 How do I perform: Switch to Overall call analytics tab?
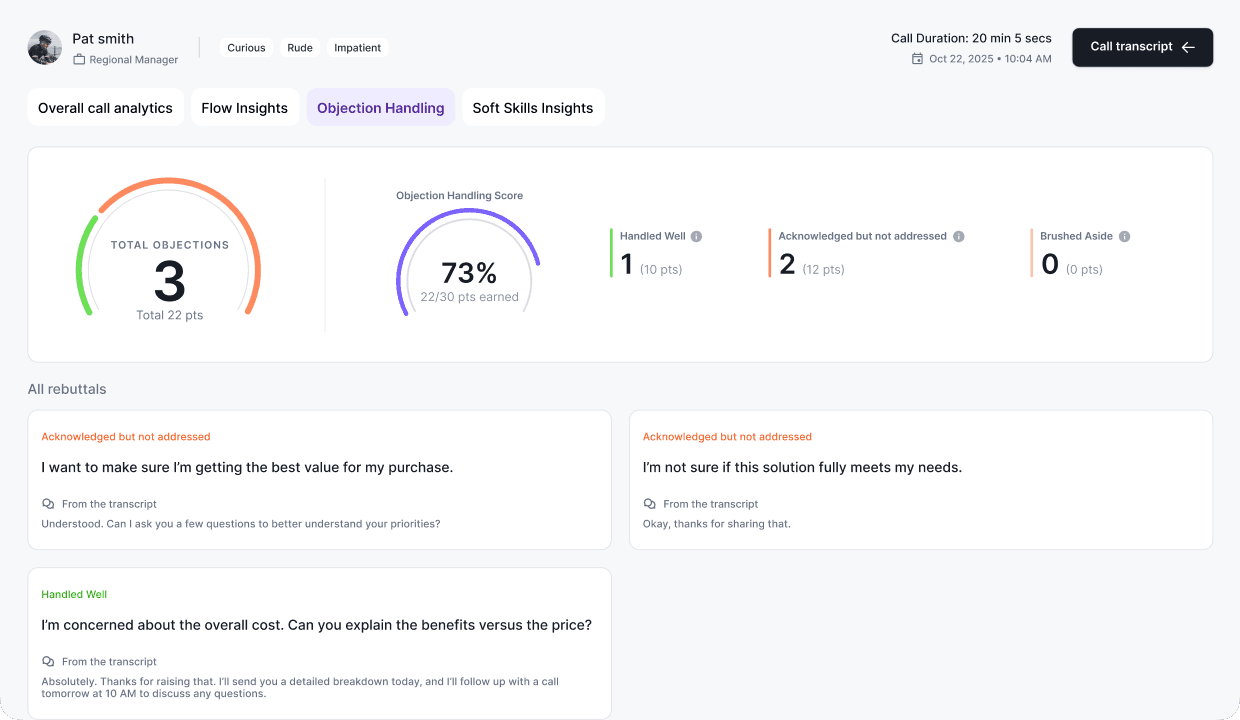point(105,108)
